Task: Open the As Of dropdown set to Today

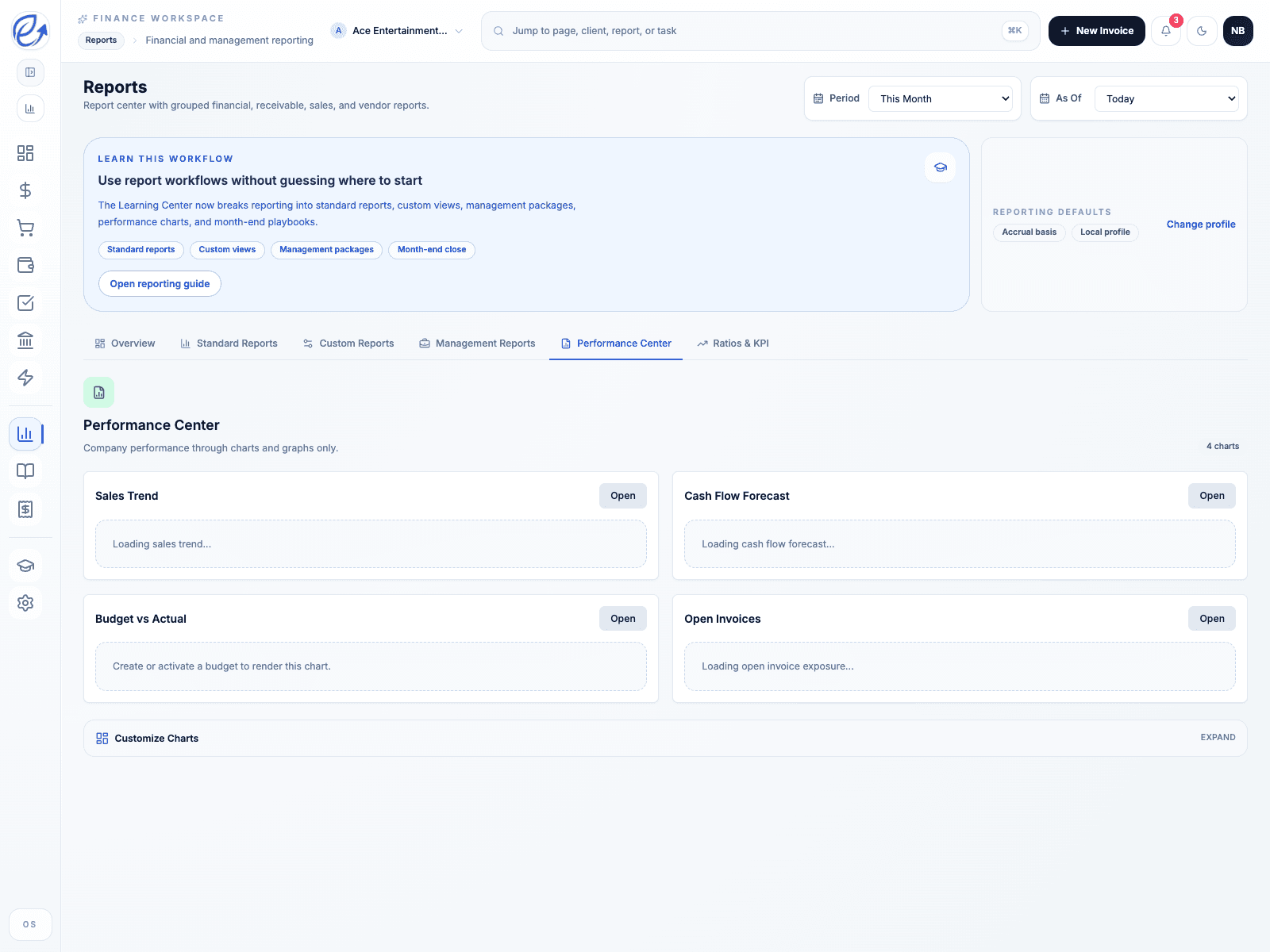Action: 1166,98
